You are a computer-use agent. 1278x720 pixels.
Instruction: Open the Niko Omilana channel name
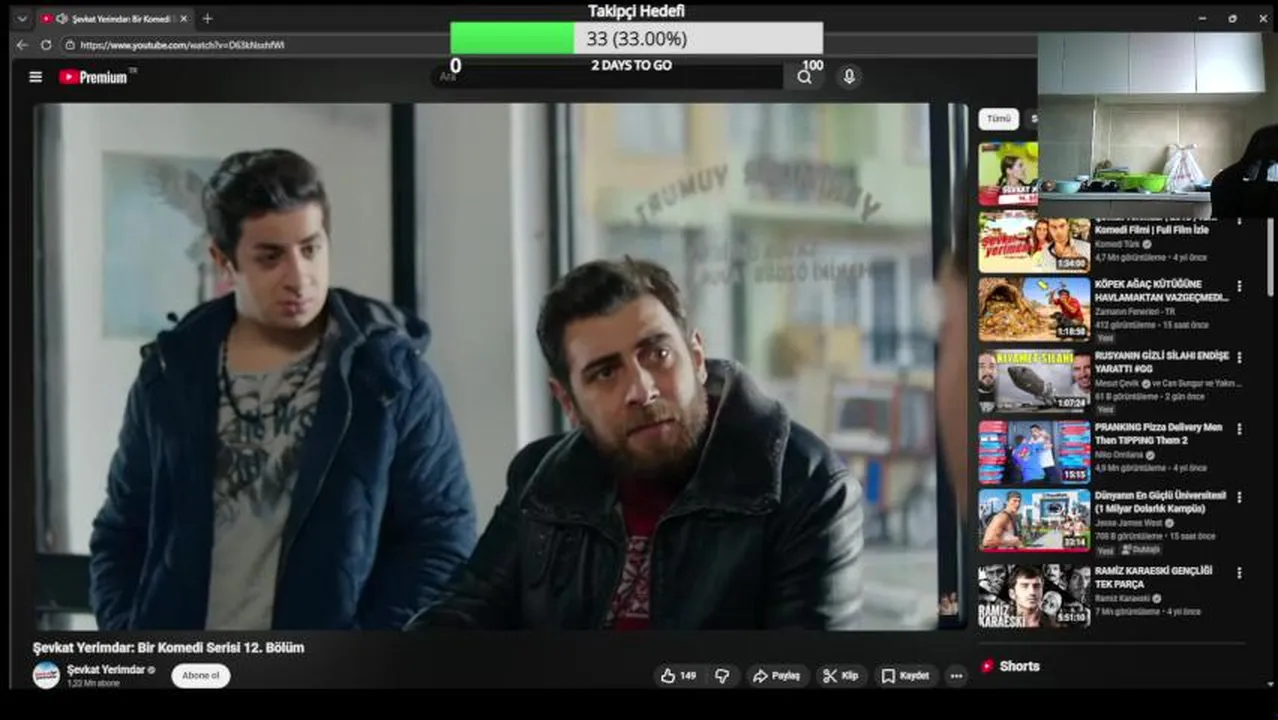[1121, 454]
